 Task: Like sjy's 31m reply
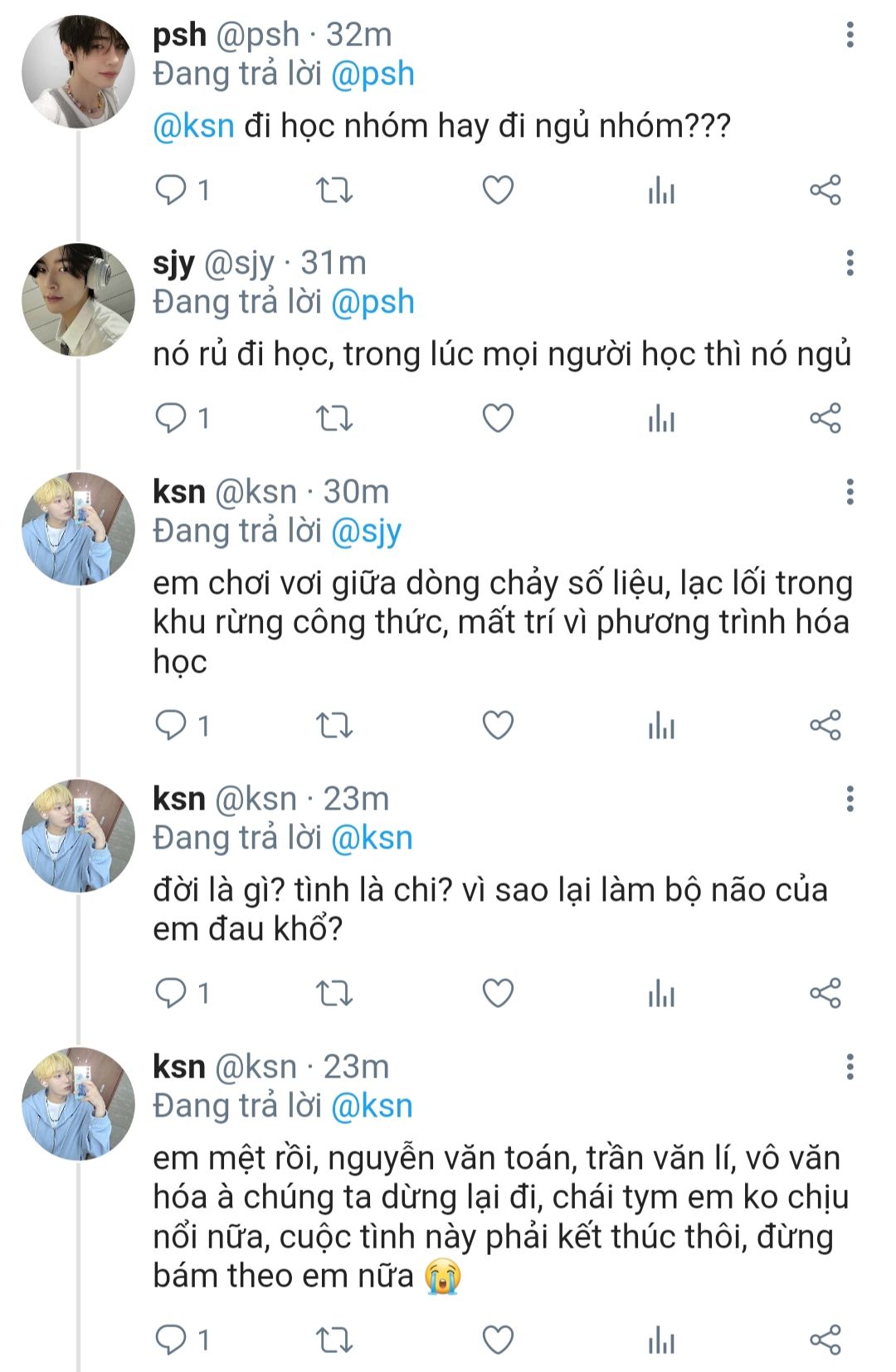498,419
